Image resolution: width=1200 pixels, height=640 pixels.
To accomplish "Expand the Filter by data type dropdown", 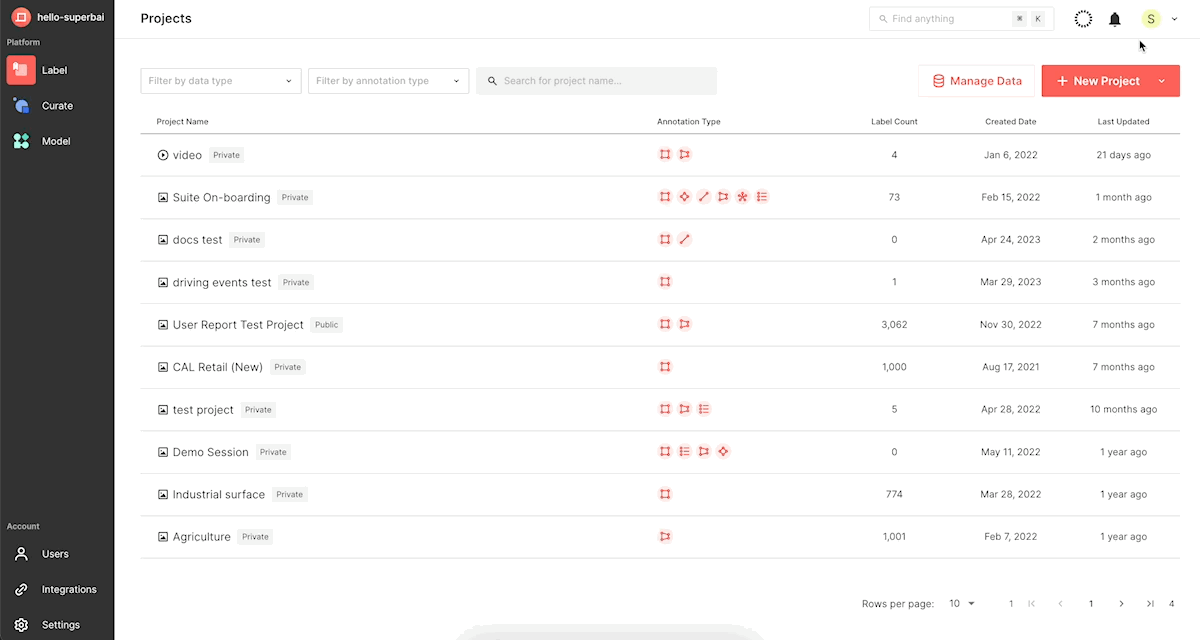I will point(221,81).
